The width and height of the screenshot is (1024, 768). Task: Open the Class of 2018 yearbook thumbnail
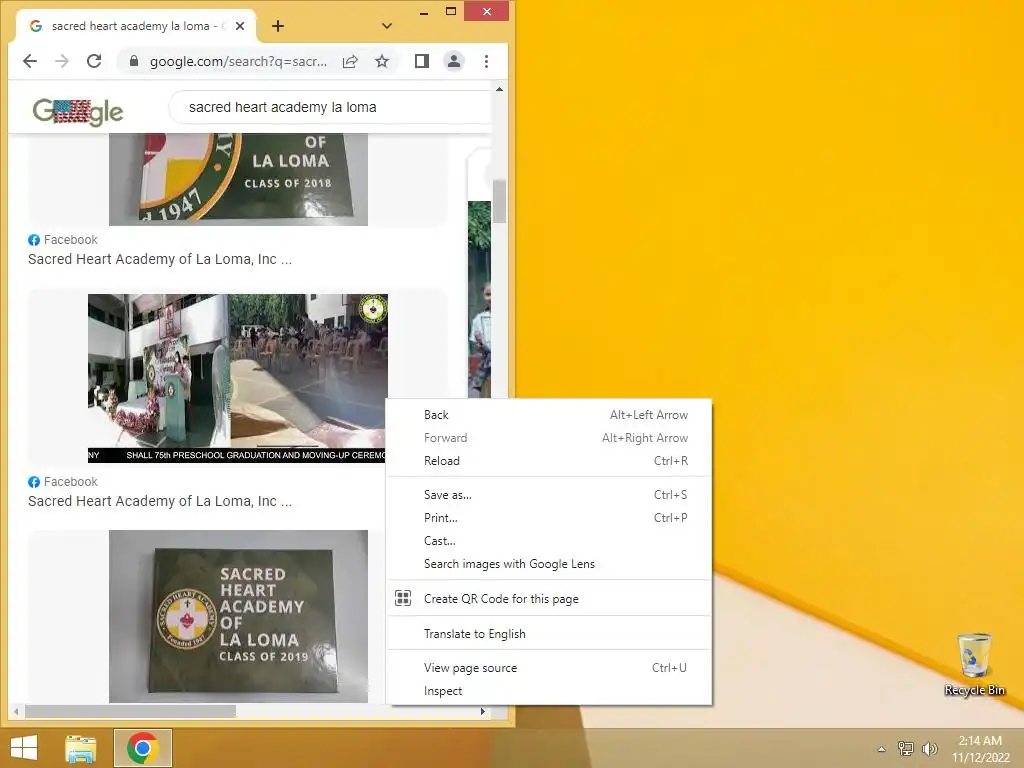coord(238,180)
